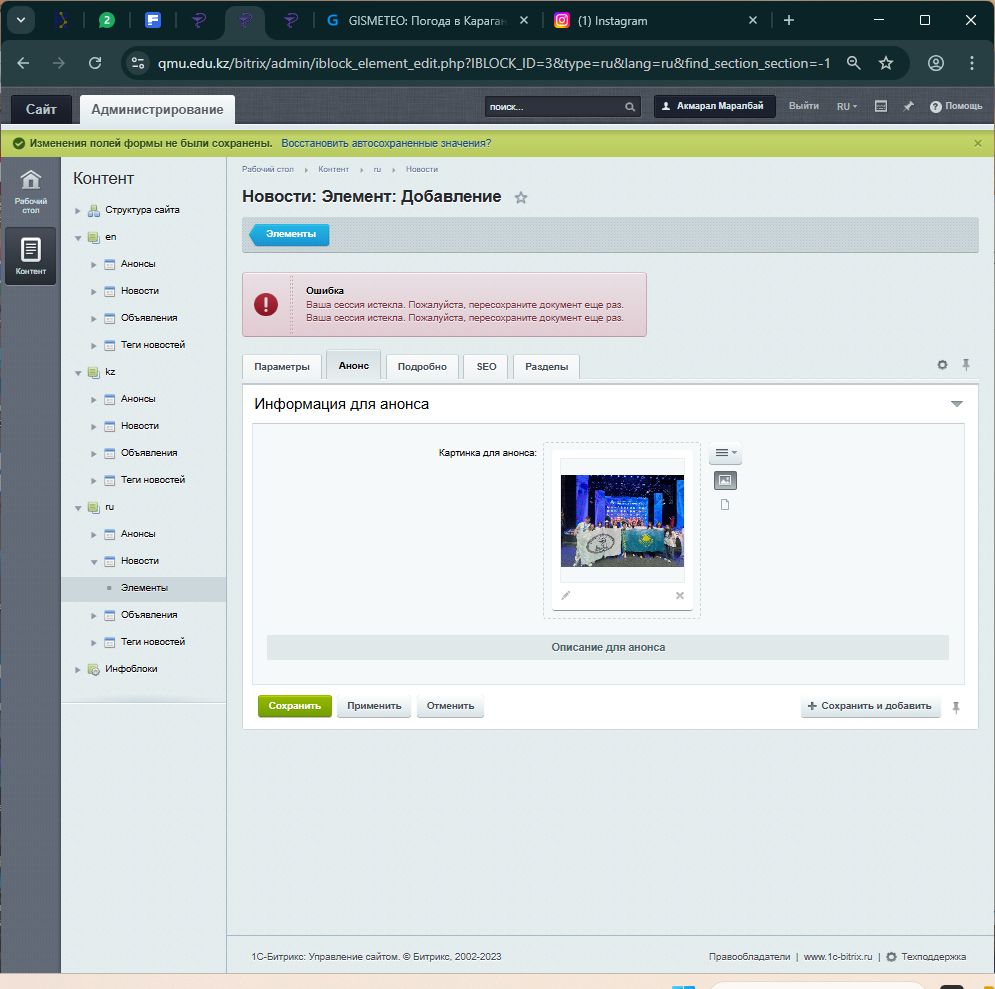
Task: Click the announcement picture thumbnail
Action: pyautogui.click(x=622, y=521)
